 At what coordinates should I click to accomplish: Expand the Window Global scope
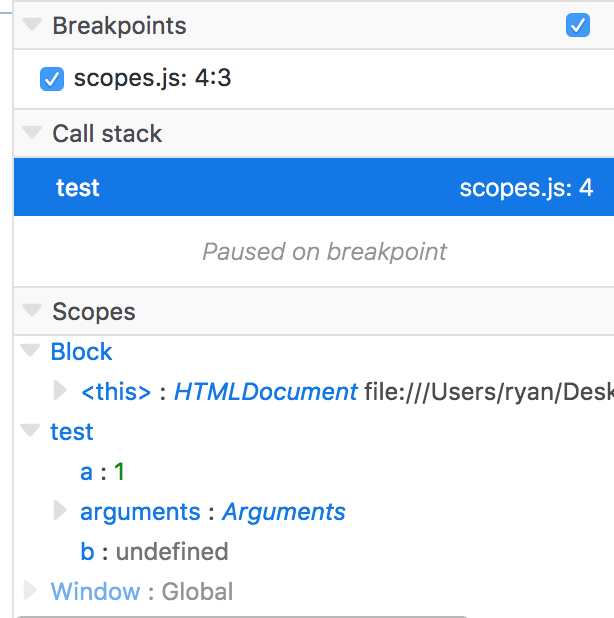[31, 592]
